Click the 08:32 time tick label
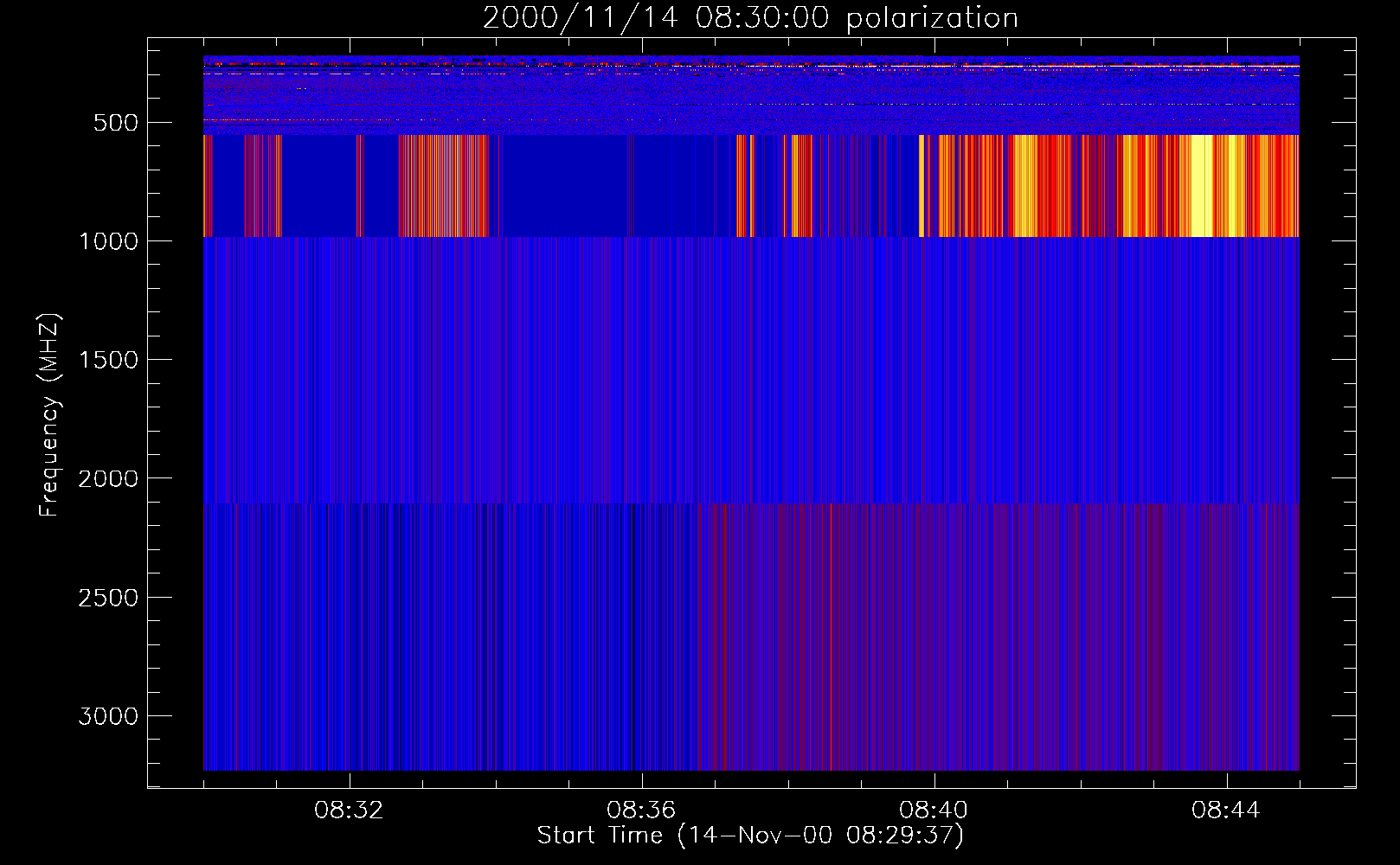The height and width of the screenshot is (865, 1400). pos(349,811)
